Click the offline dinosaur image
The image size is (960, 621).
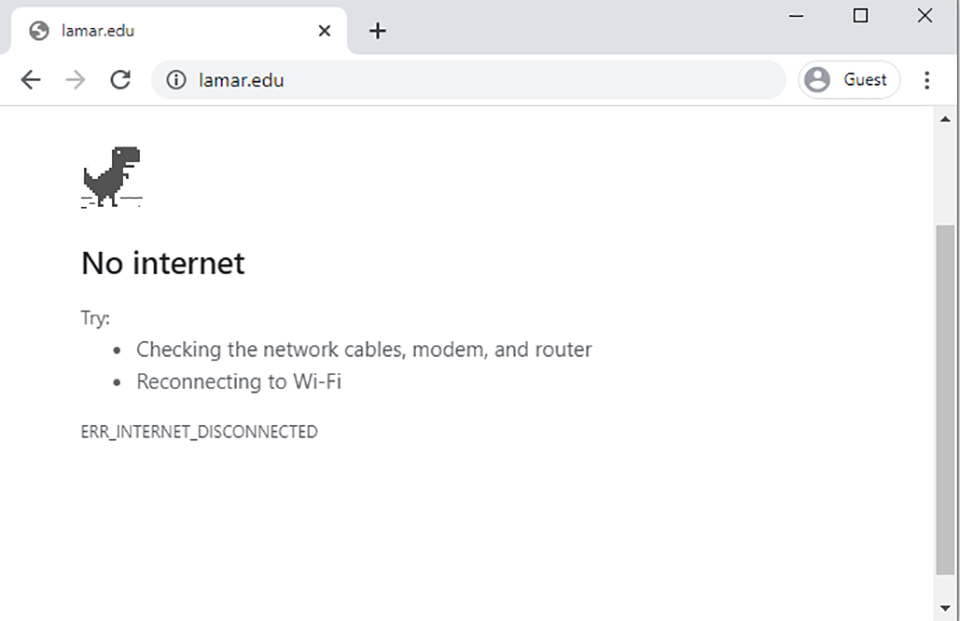tap(111, 177)
